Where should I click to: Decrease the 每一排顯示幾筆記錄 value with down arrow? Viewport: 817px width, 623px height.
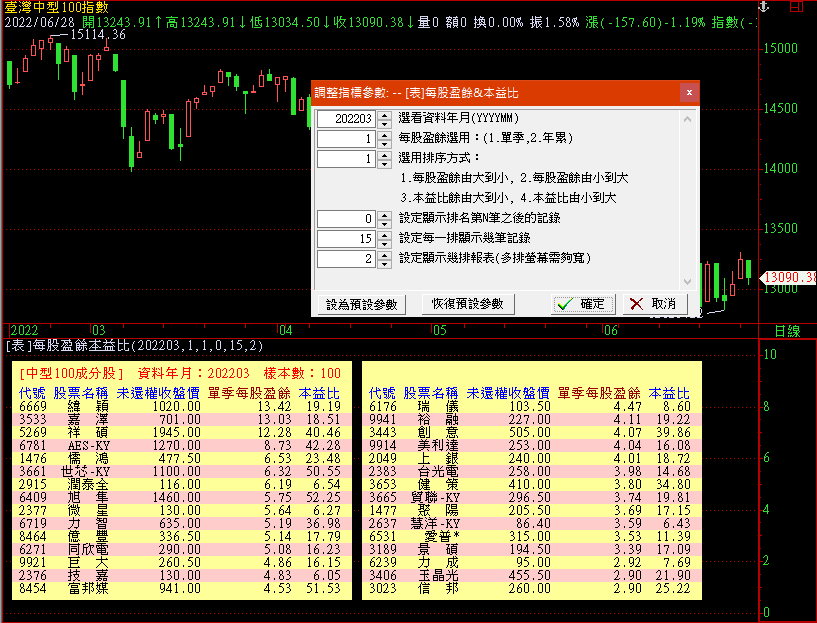(x=385, y=243)
